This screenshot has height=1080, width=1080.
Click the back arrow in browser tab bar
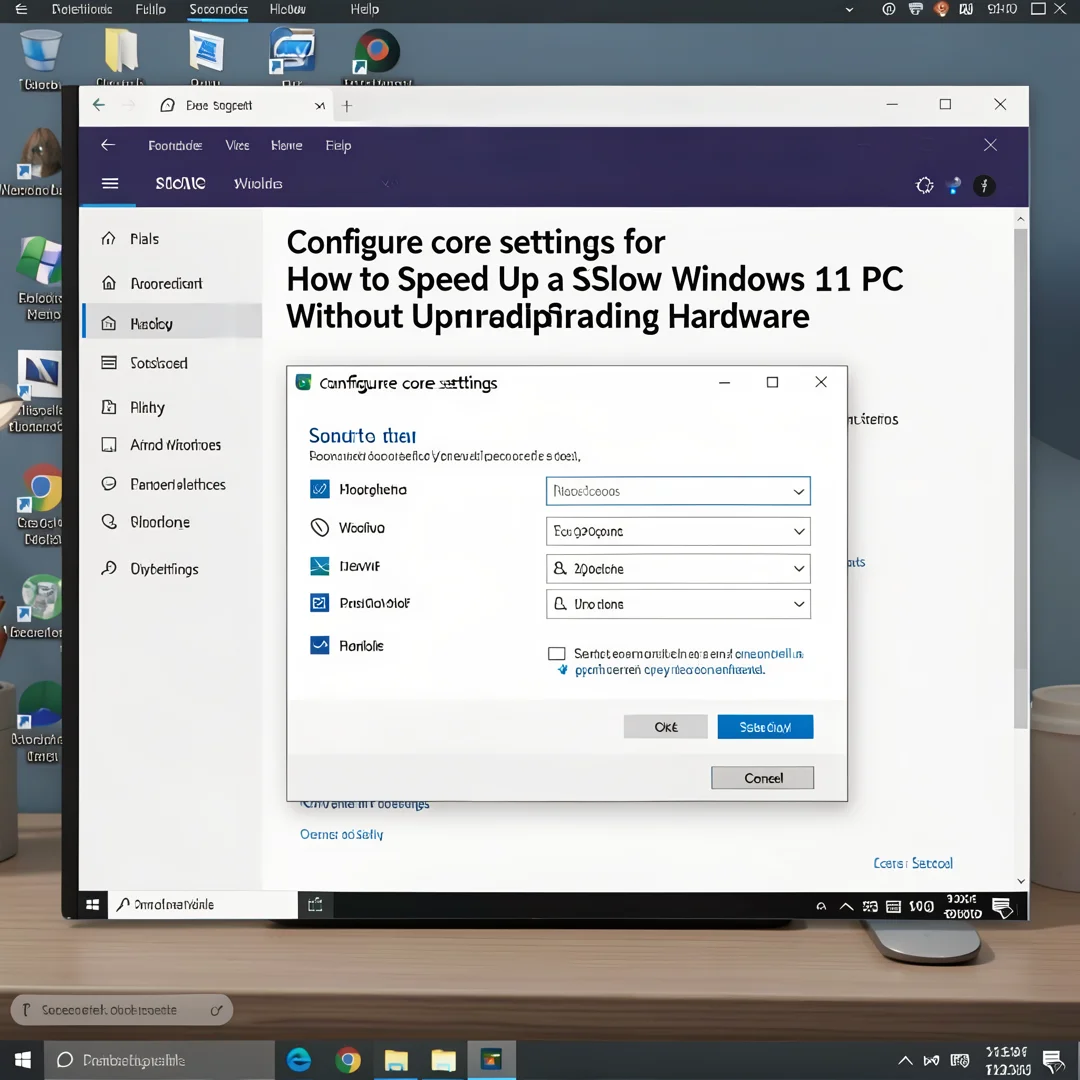pos(99,105)
